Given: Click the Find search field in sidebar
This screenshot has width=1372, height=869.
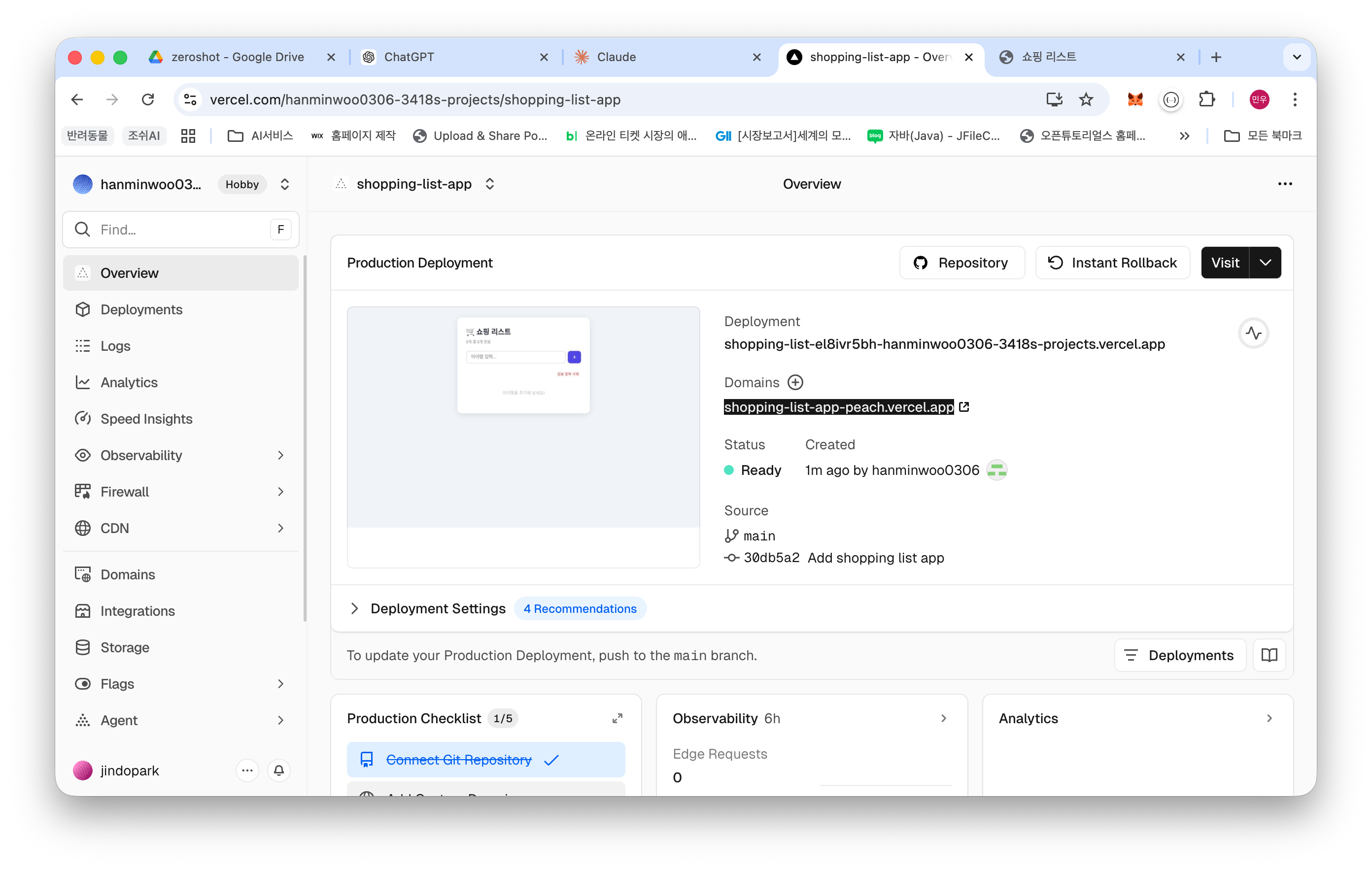Looking at the screenshot, I should [x=180, y=230].
